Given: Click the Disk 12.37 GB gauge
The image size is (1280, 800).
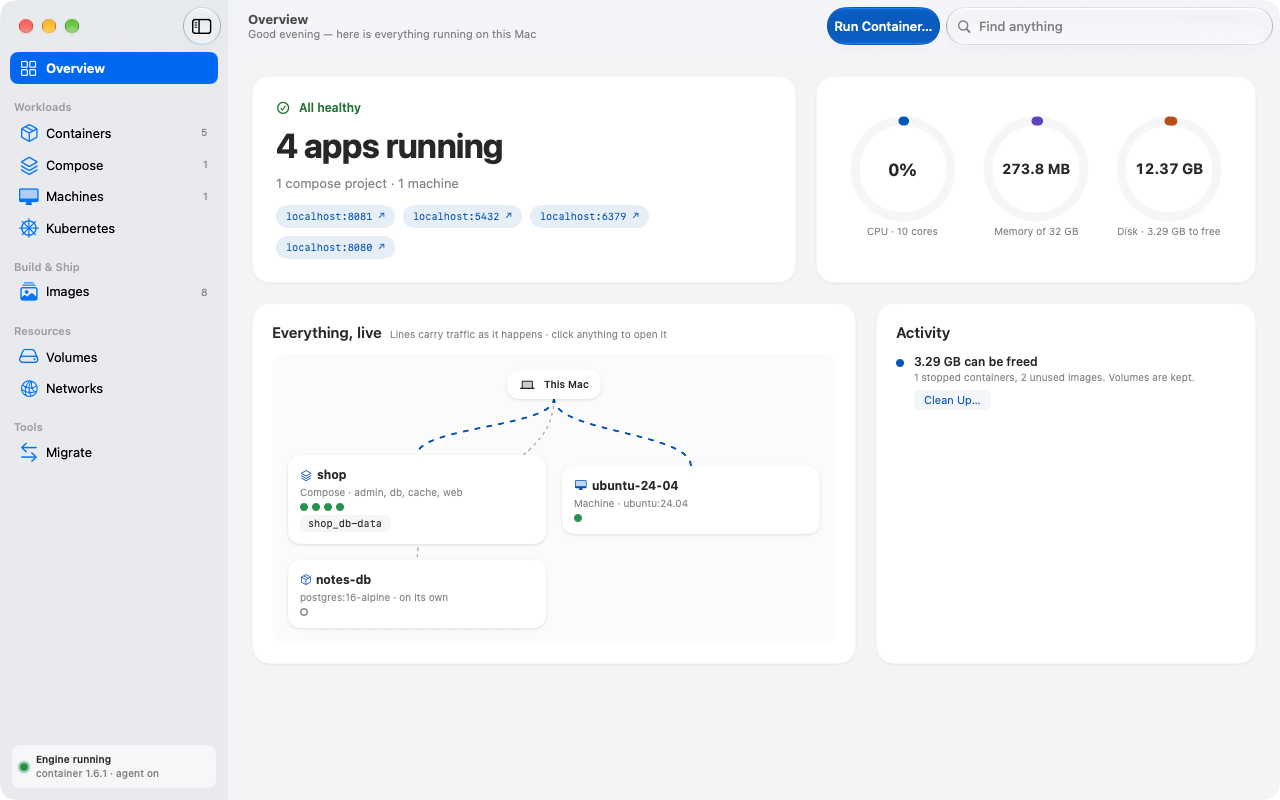Looking at the screenshot, I should pos(1169,169).
